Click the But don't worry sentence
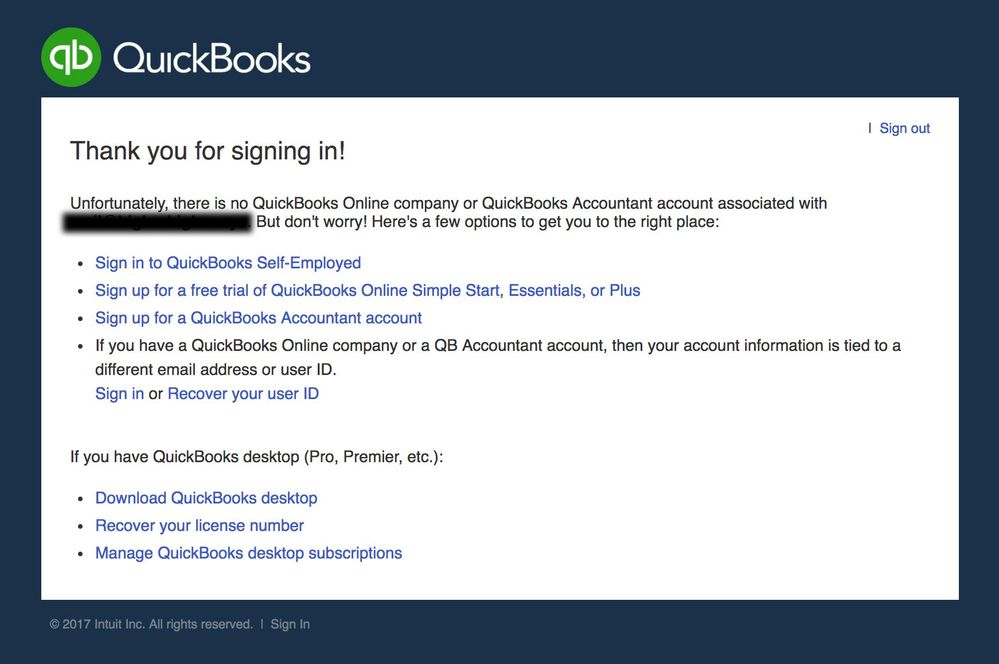The height and width of the screenshot is (664, 999). 487,222
